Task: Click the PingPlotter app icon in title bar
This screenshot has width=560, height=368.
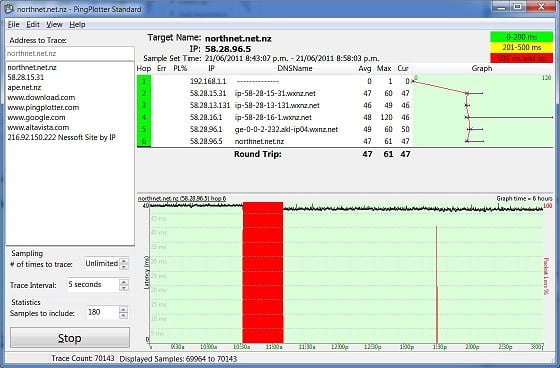Action: click(x=8, y=9)
